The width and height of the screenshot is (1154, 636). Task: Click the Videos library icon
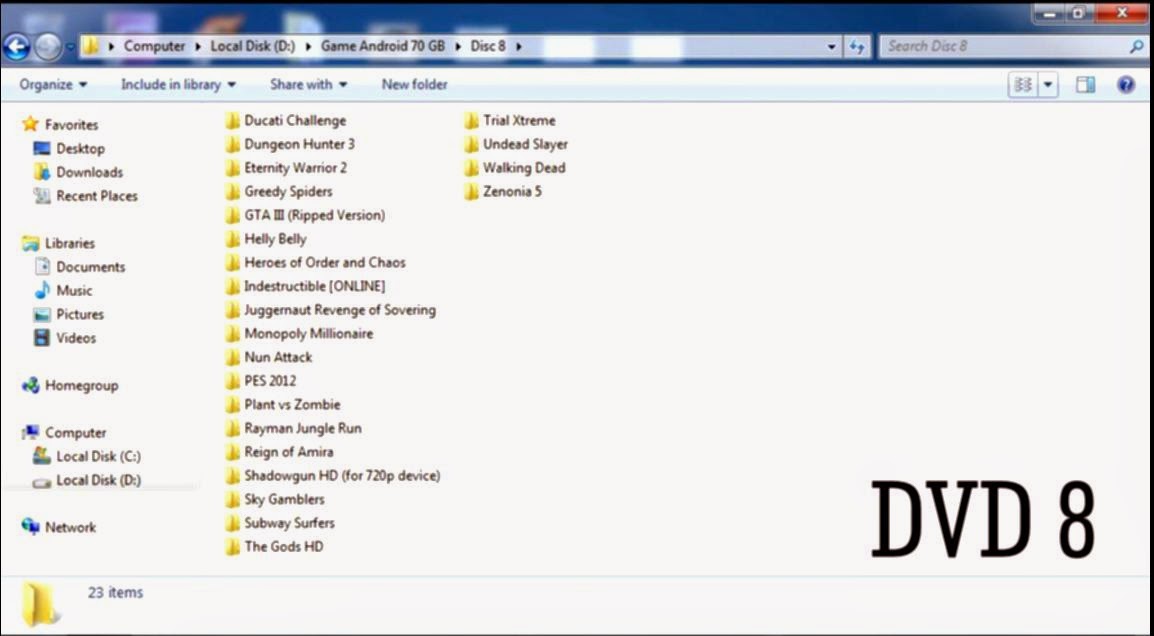pos(42,338)
